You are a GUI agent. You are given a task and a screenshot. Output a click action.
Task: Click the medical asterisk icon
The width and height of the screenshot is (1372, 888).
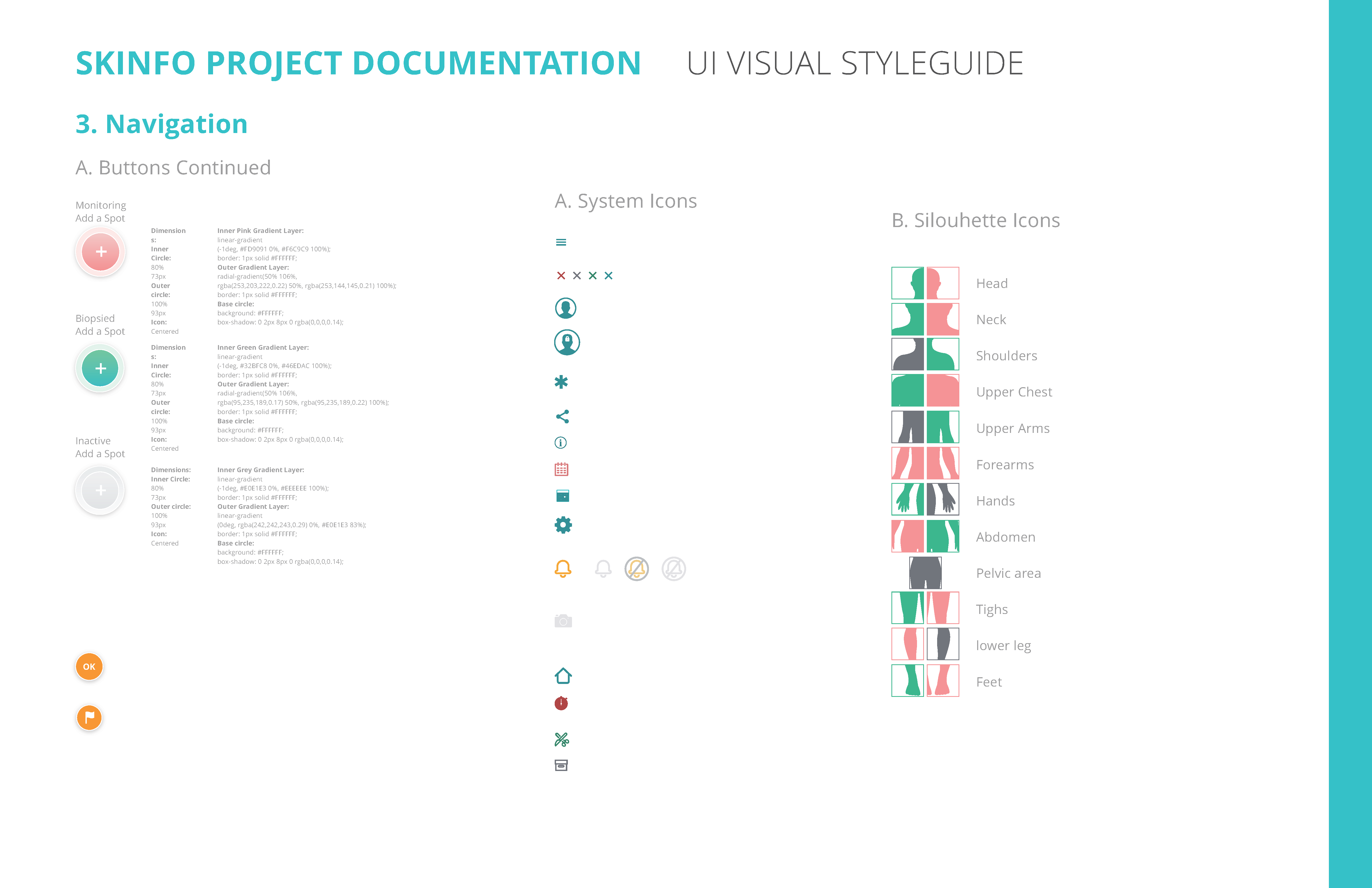point(561,382)
